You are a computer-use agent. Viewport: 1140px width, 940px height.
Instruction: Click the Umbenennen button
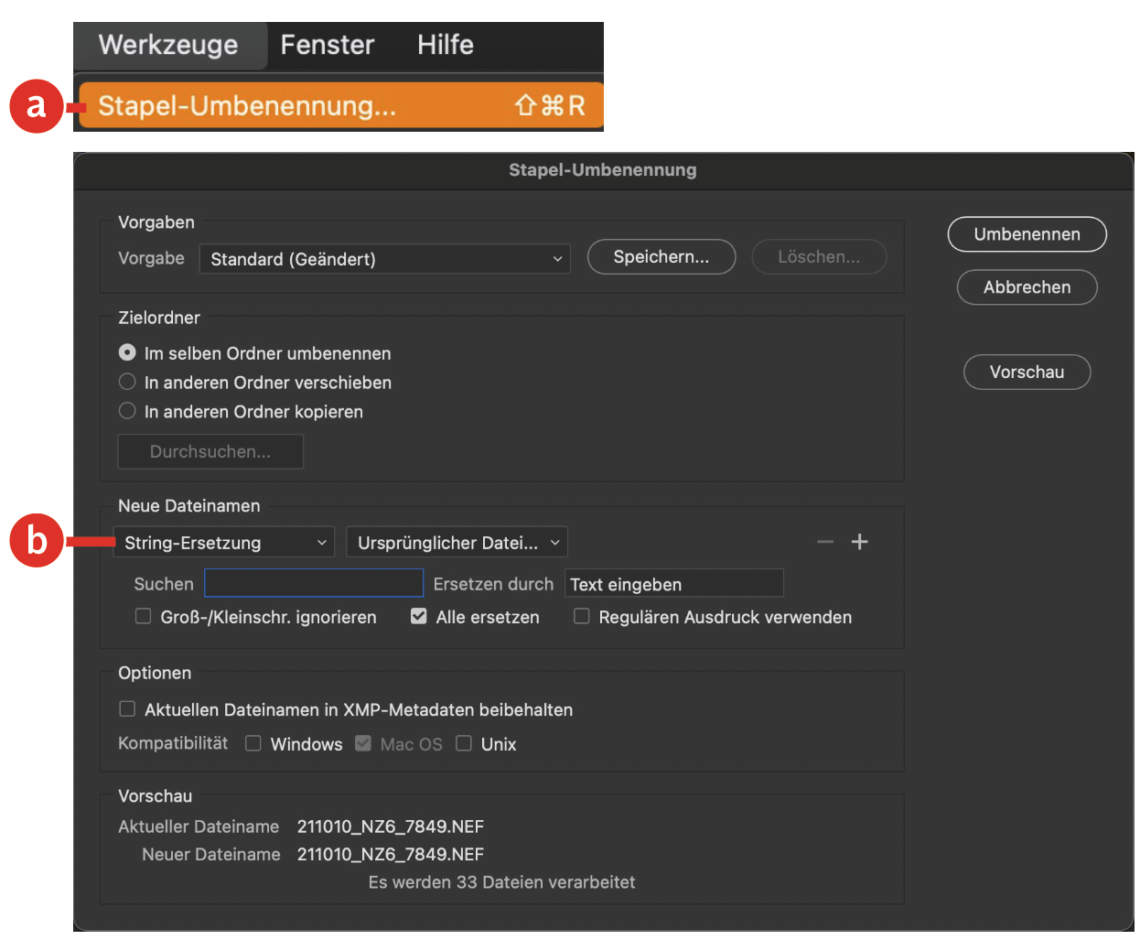(1027, 234)
